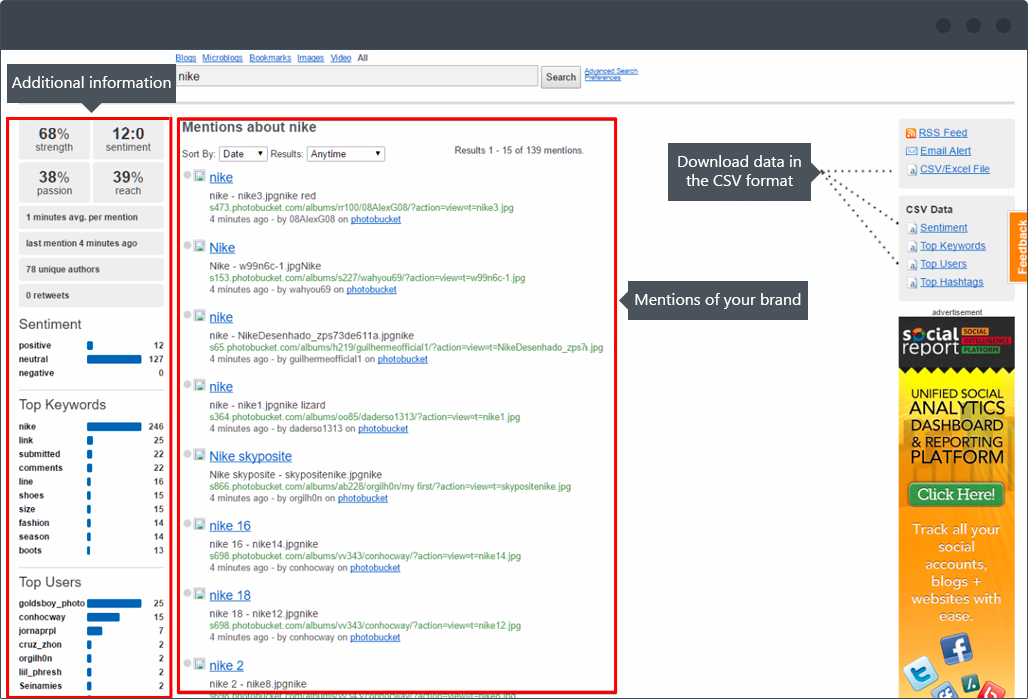Viewport: 1028px width, 700px height.
Task: Click the image icon beside 'nike 2' result
Action: [x=199, y=664]
